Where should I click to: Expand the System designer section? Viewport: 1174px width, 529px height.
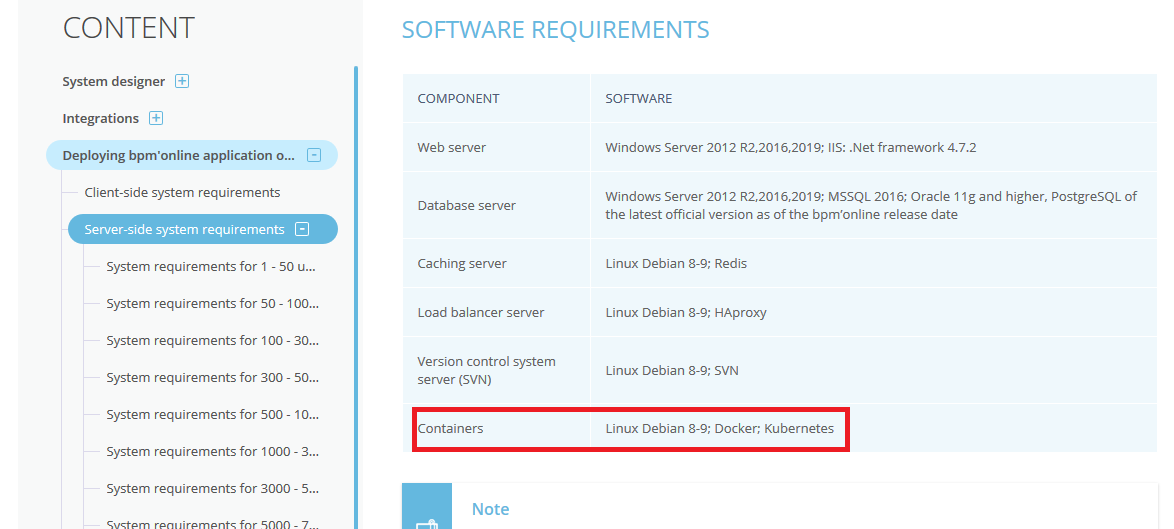(182, 81)
